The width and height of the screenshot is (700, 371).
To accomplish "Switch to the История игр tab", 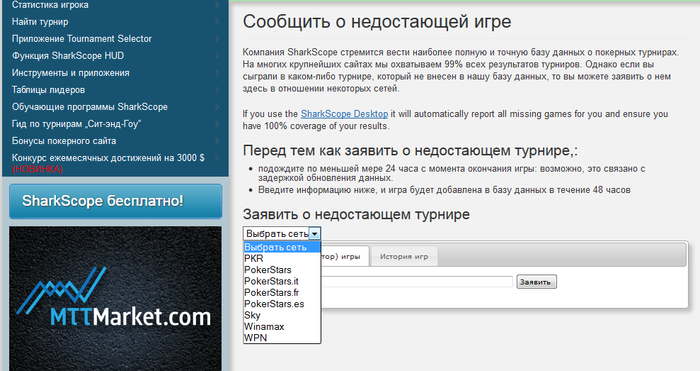I will click(x=404, y=257).
